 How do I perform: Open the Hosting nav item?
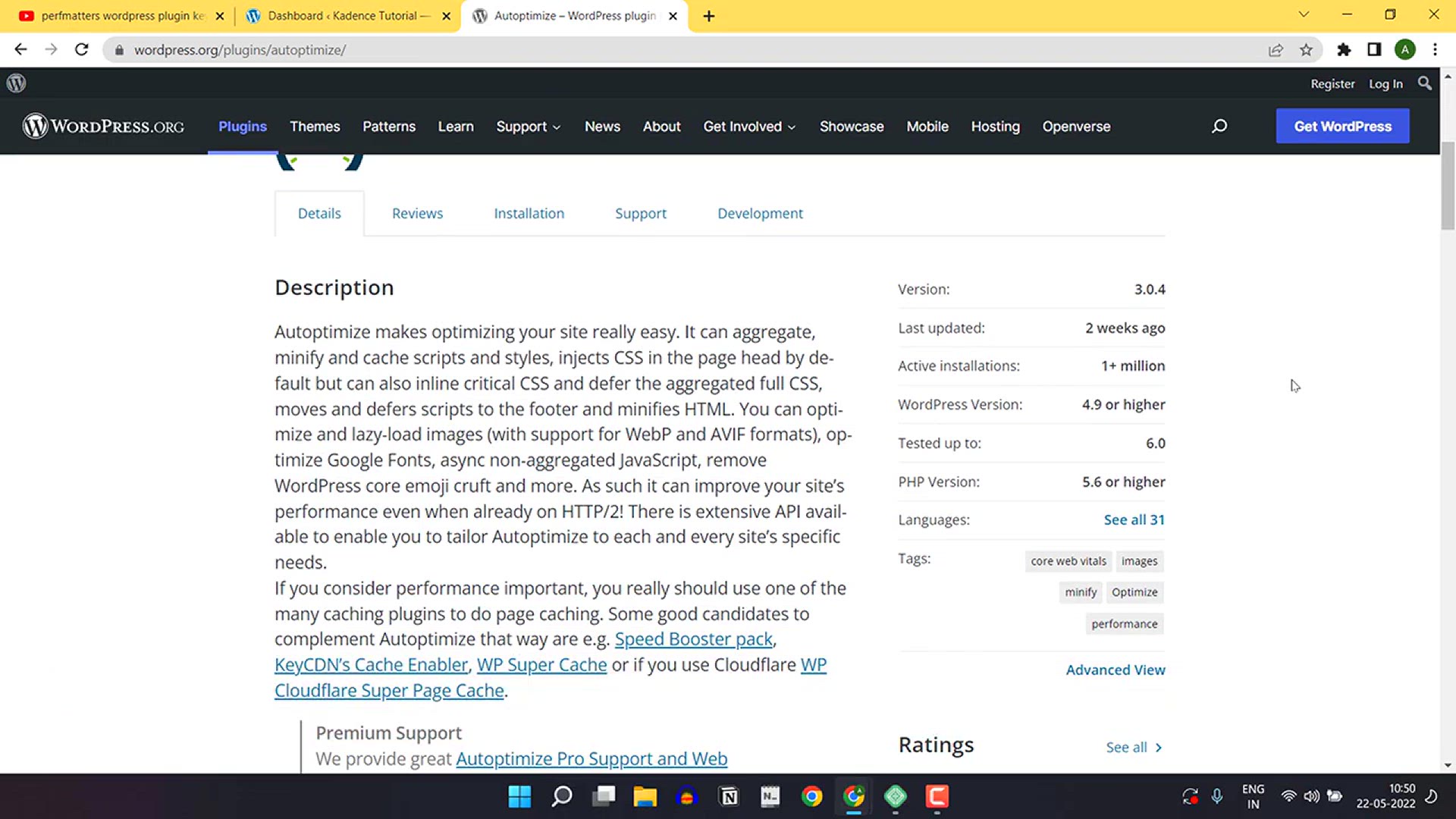point(996,127)
